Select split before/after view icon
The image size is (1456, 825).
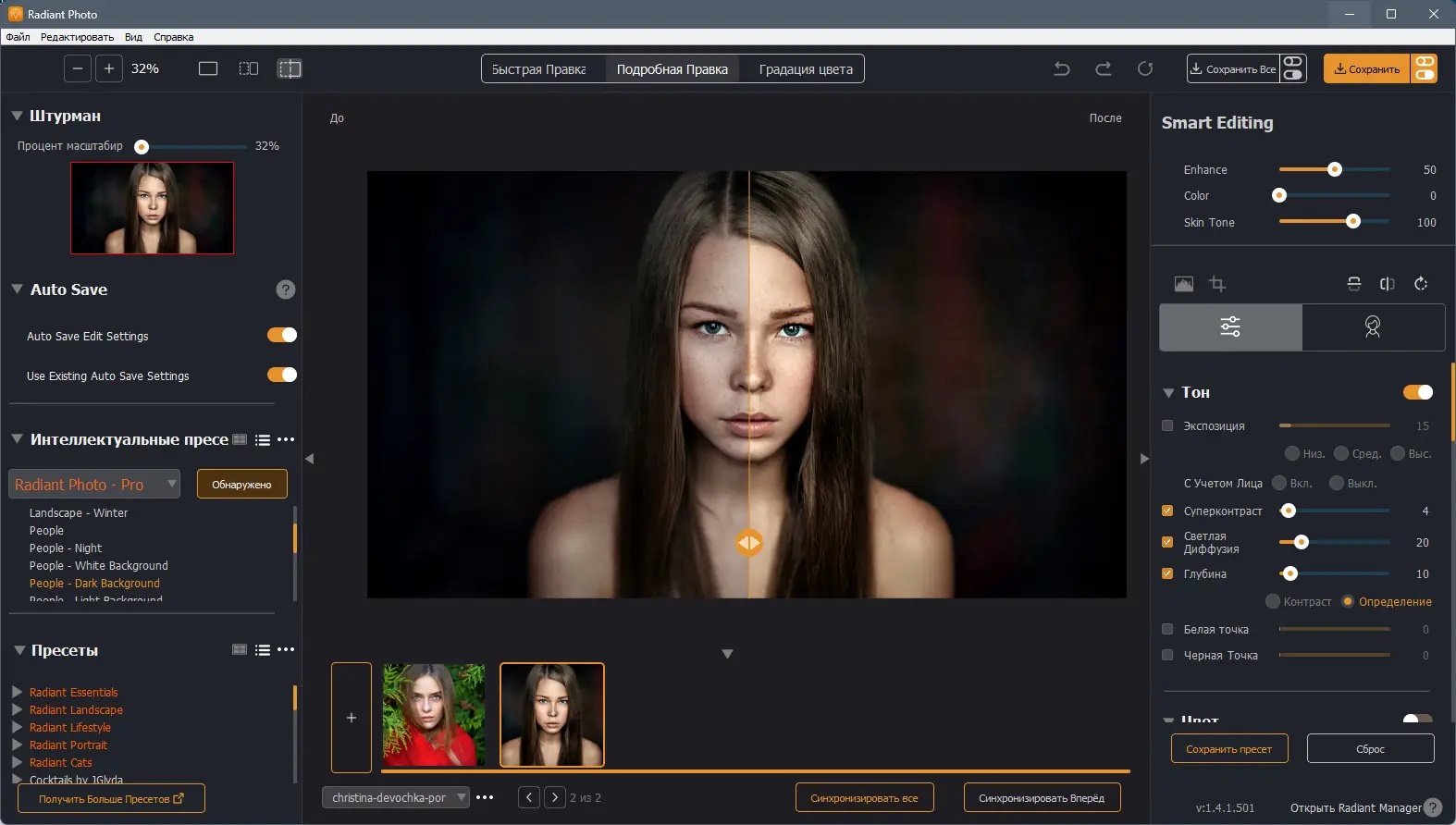[x=290, y=68]
